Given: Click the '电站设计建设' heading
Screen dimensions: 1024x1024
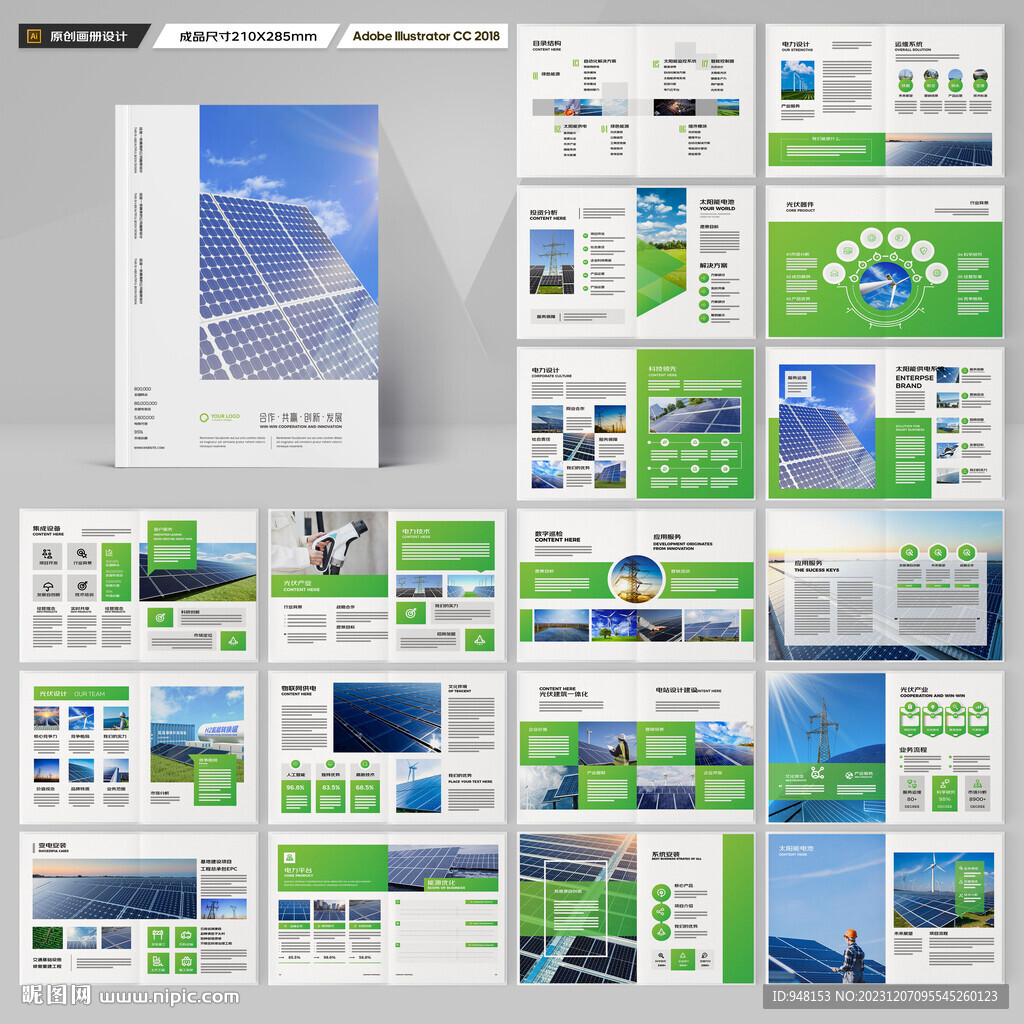Looking at the screenshot, I should tap(677, 690).
